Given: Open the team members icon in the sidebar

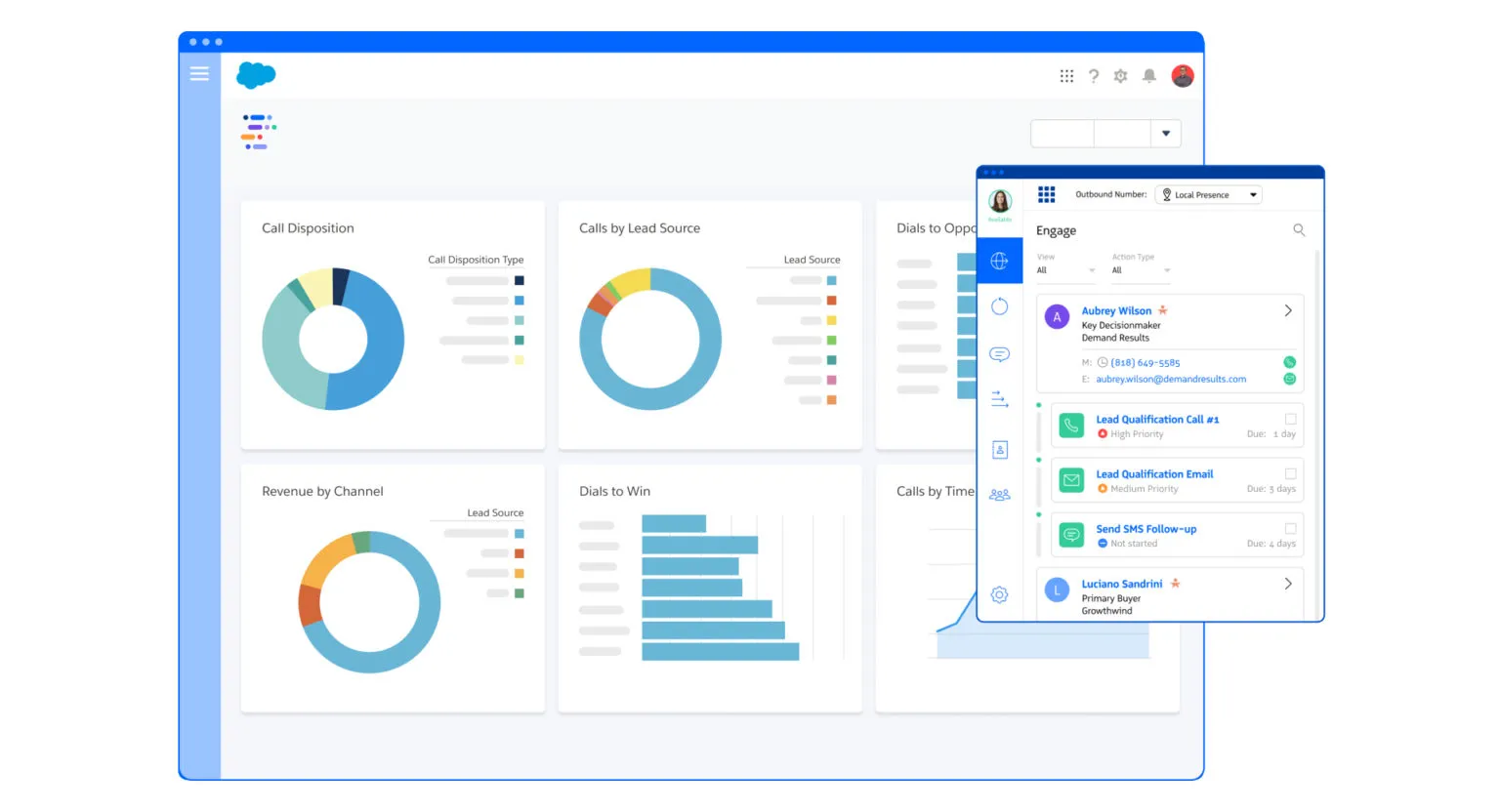Looking at the screenshot, I should 998,495.
